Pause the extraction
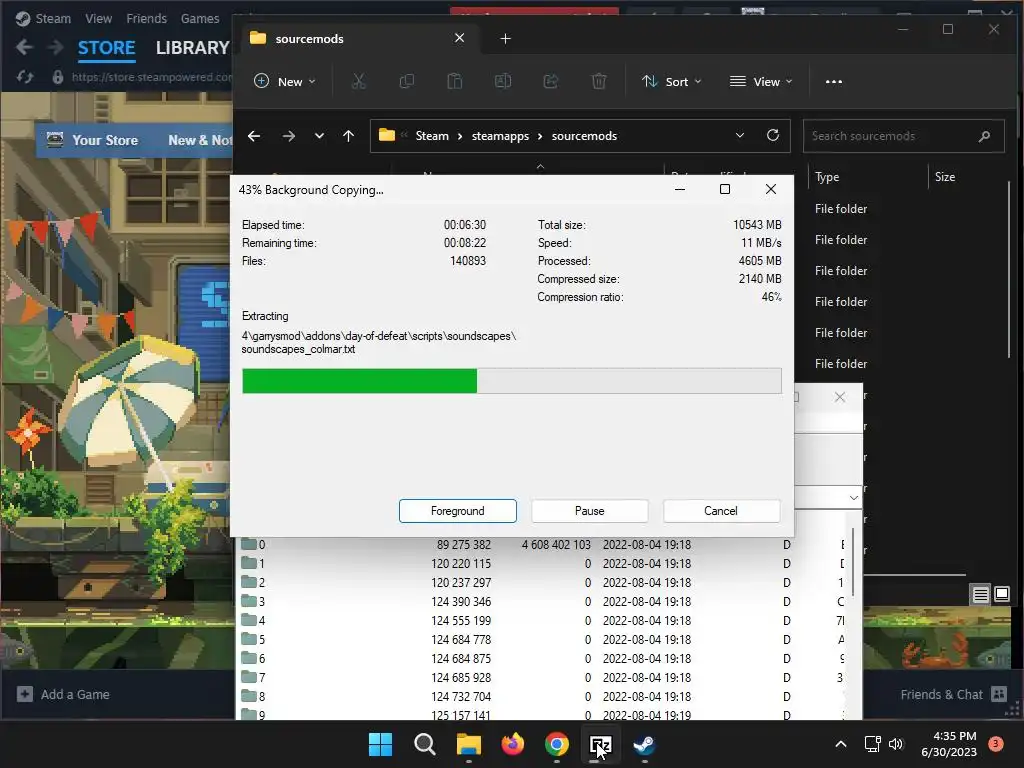Image resolution: width=1024 pixels, height=768 pixels. click(x=590, y=511)
